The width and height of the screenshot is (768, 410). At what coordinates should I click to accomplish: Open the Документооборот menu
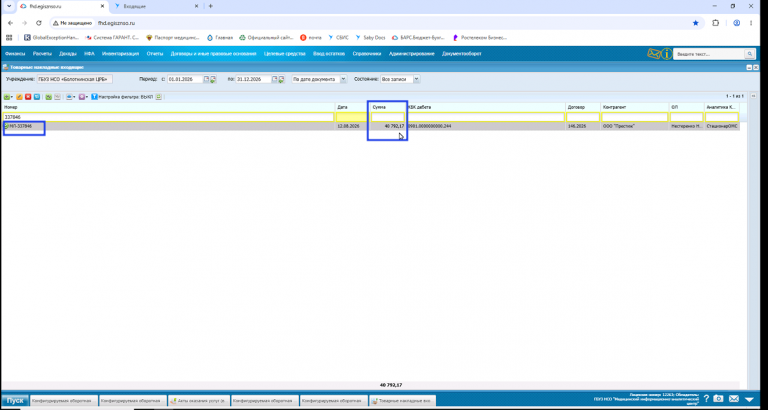[461, 54]
